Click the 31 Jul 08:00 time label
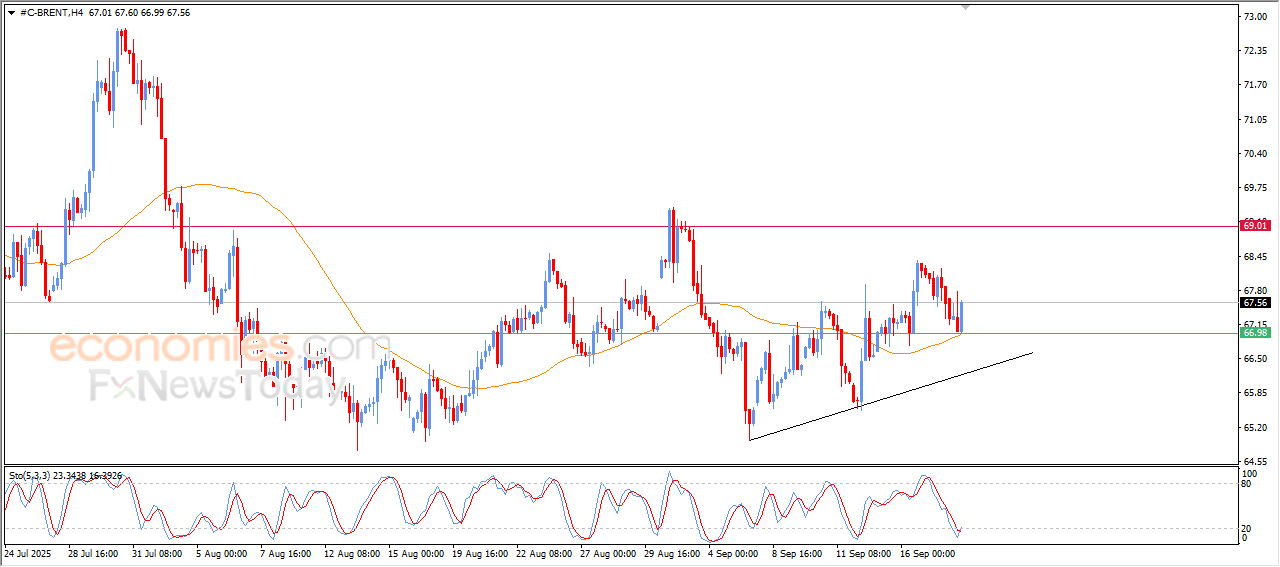 point(157,552)
